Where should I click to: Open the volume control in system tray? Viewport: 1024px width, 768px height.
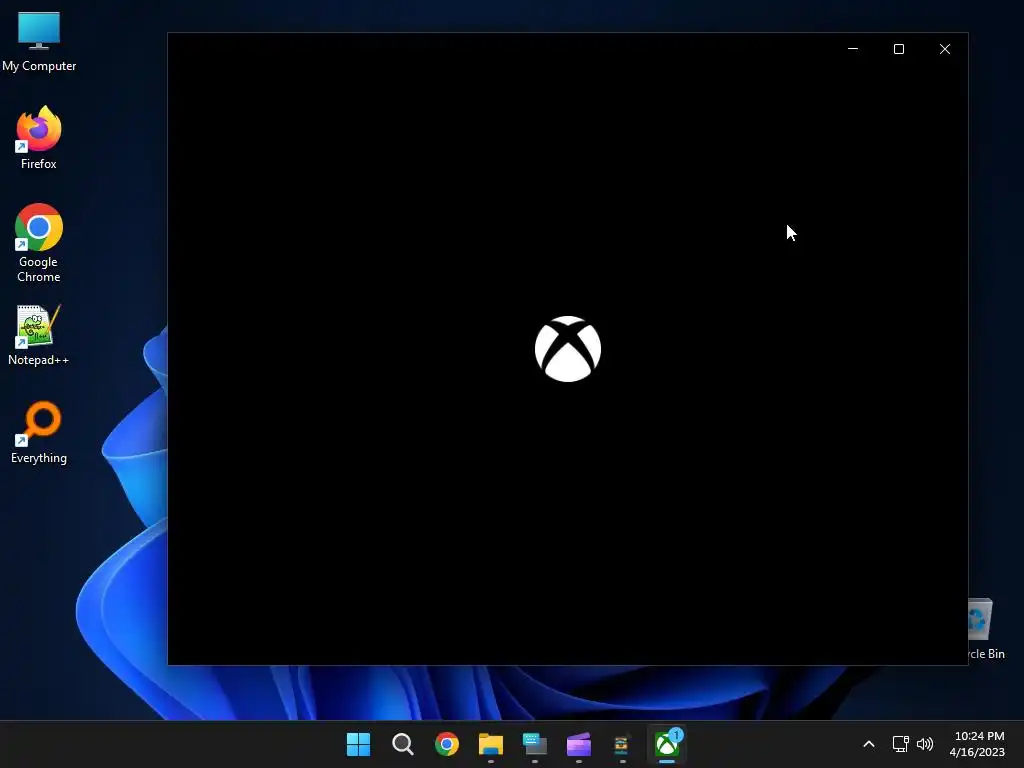[925, 744]
